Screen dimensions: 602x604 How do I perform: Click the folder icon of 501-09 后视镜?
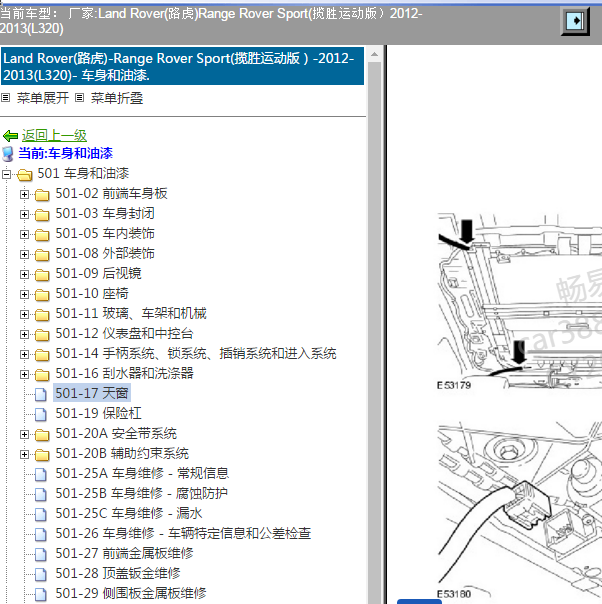point(42,275)
